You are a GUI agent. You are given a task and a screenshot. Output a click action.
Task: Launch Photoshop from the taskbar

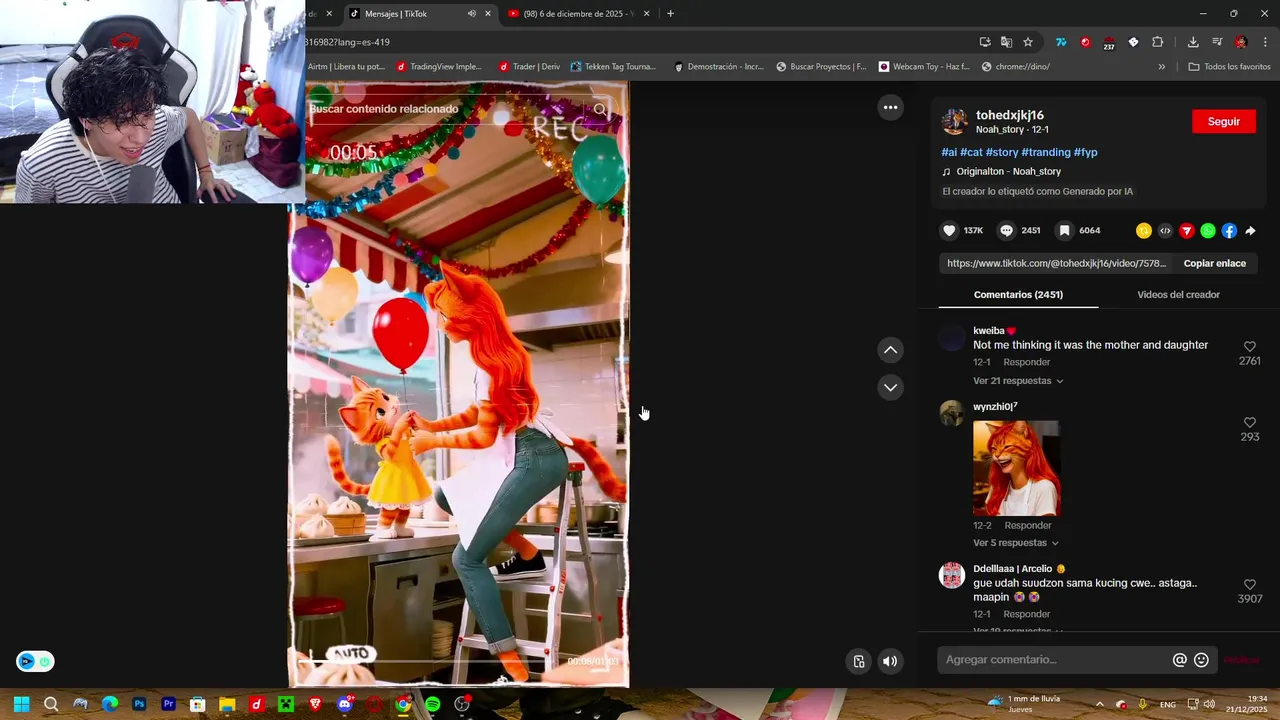pos(139,704)
